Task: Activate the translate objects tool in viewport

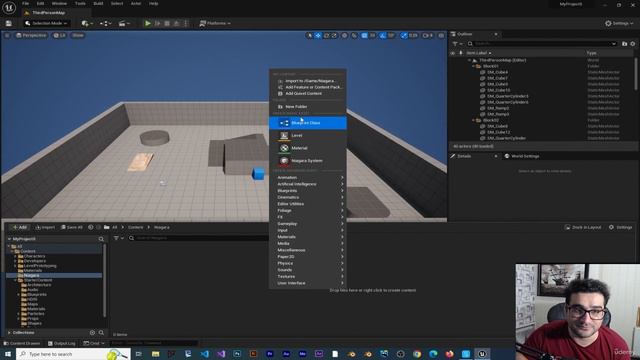Action: (318, 36)
